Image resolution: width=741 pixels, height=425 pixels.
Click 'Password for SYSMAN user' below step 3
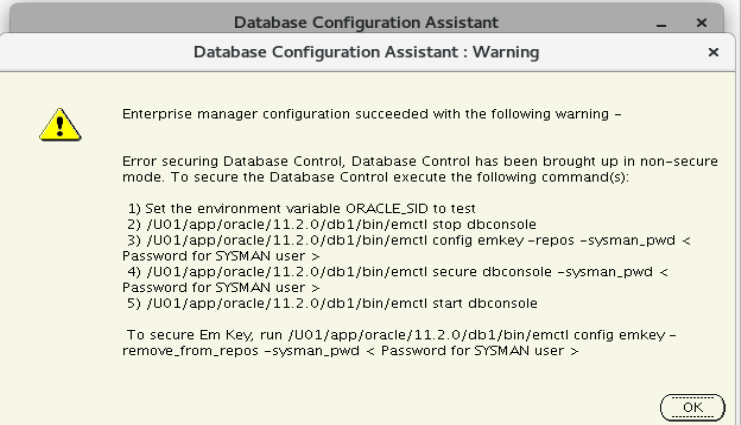221,256
